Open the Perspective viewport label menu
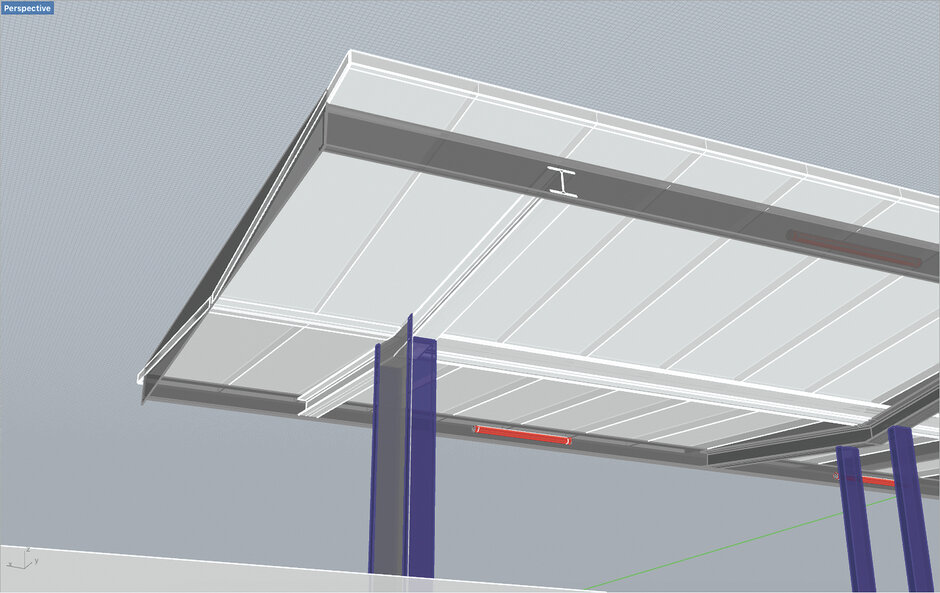This screenshot has width=940, height=593. (27, 8)
